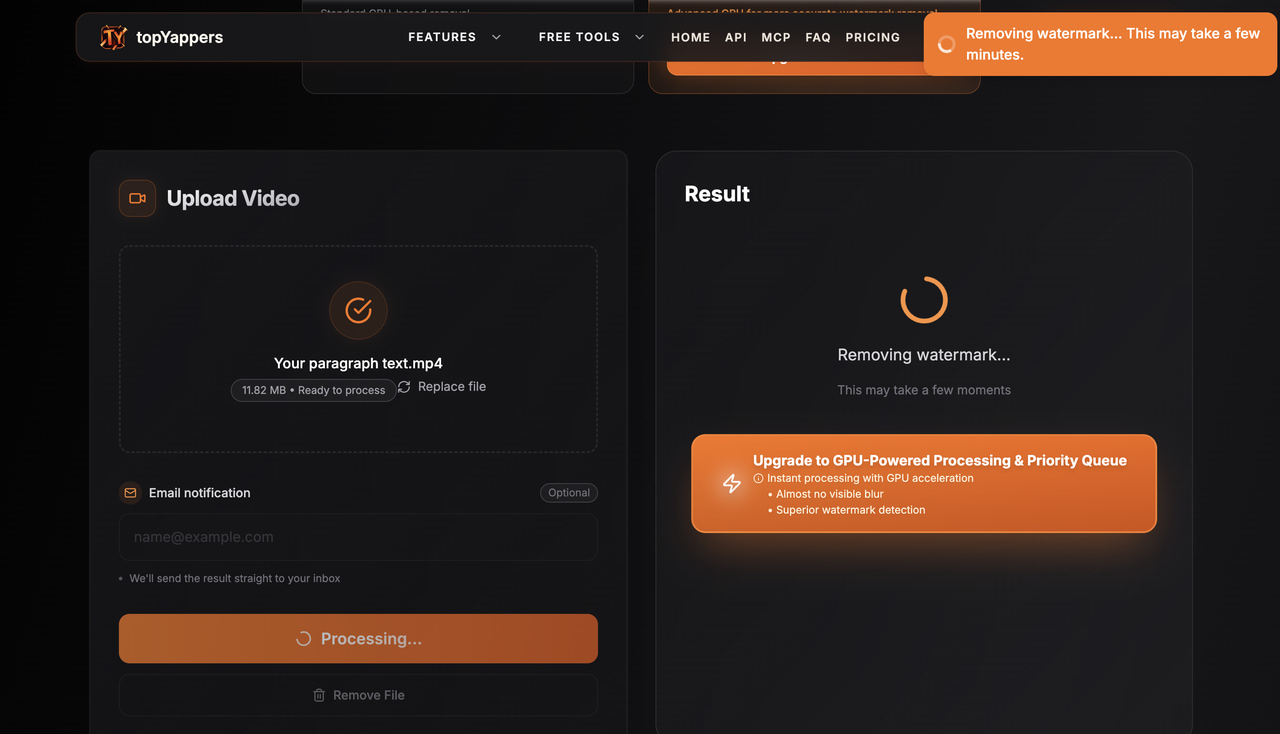1280x734 pixels.
Task: Click the envelope icon beside Email notification
Action: coord(130,493)
